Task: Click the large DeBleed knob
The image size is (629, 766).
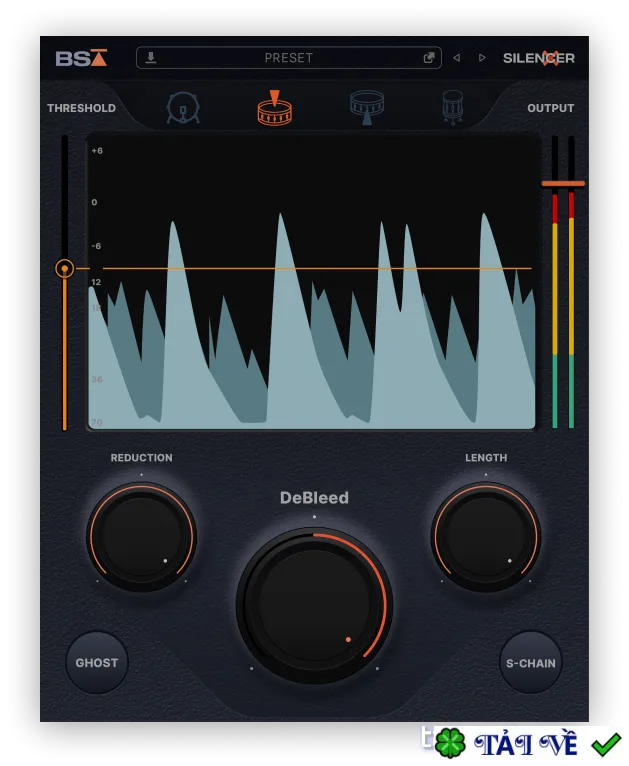Action: click(x=314, y=605)
